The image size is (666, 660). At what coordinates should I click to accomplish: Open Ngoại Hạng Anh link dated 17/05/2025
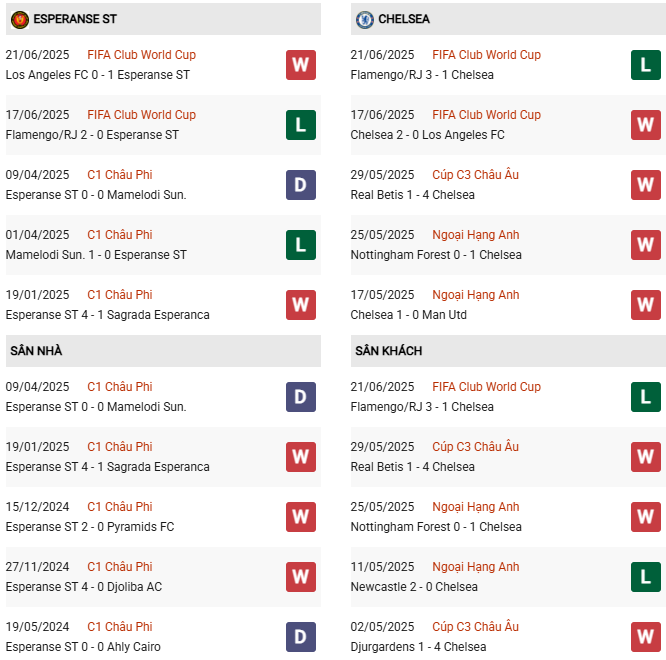[476, 295]
